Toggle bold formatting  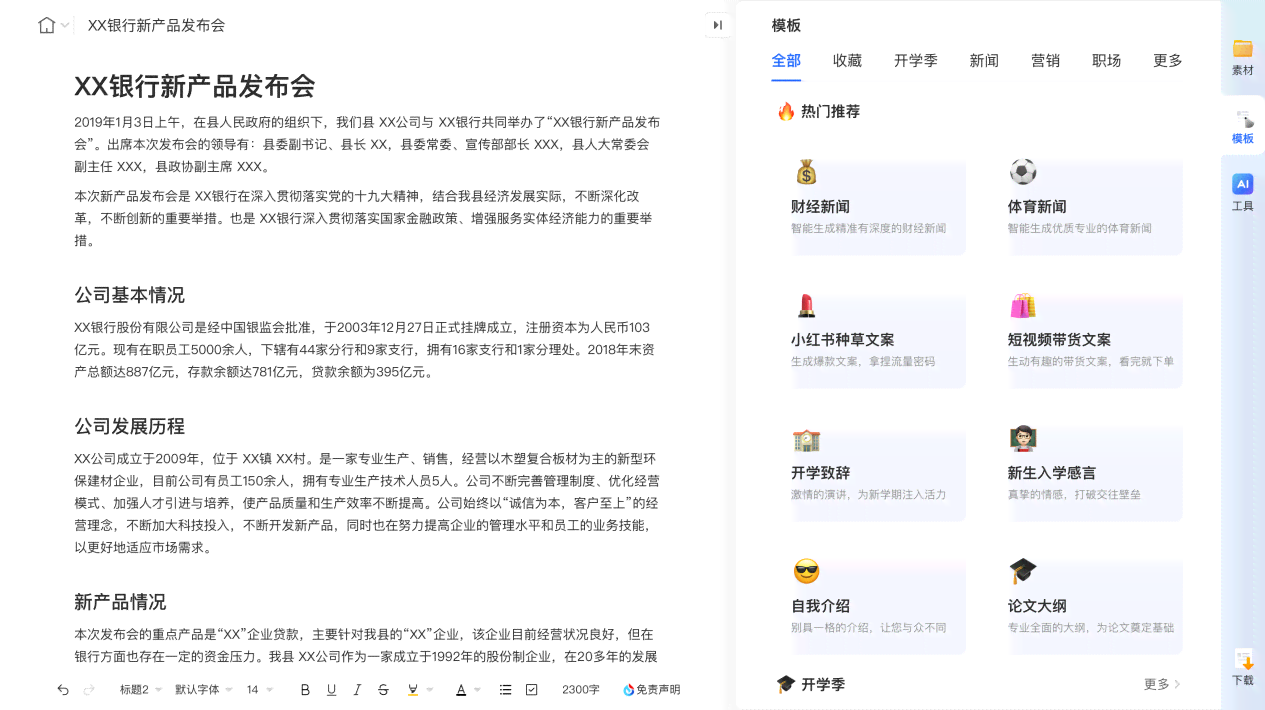(305, 689)
